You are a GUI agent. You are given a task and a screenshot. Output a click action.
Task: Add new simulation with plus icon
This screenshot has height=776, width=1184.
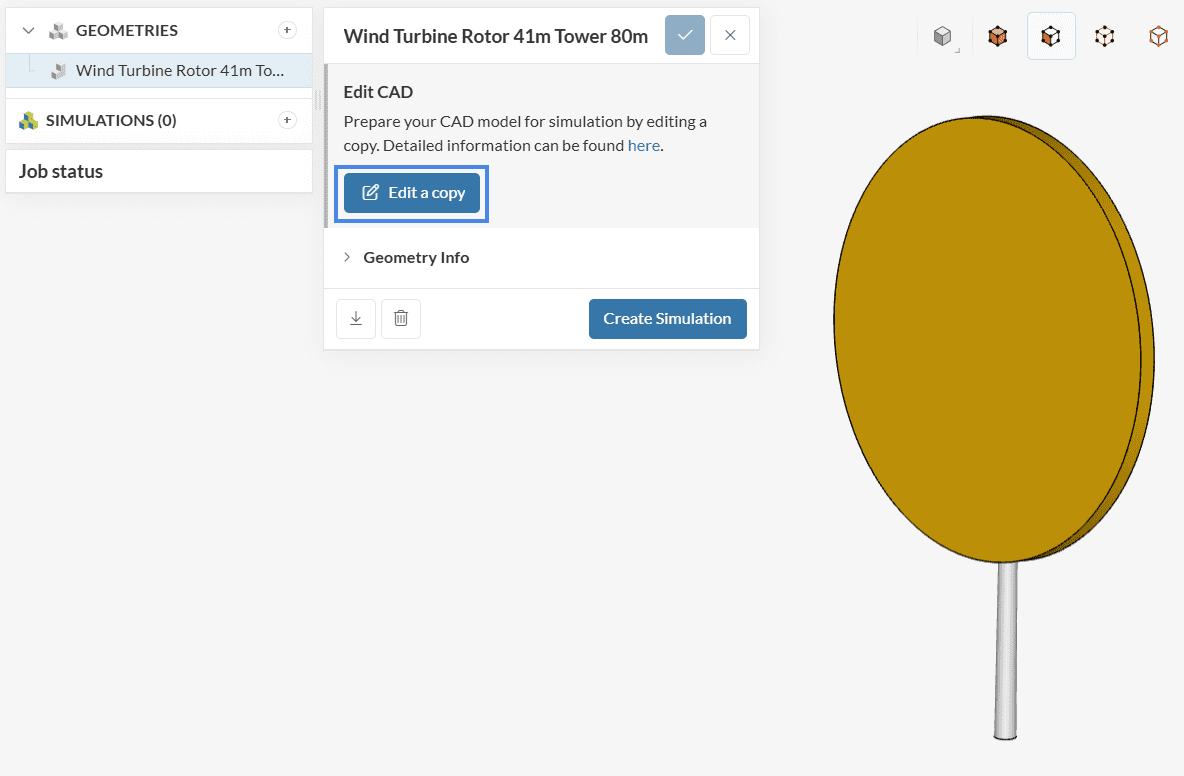click(287, 120)
